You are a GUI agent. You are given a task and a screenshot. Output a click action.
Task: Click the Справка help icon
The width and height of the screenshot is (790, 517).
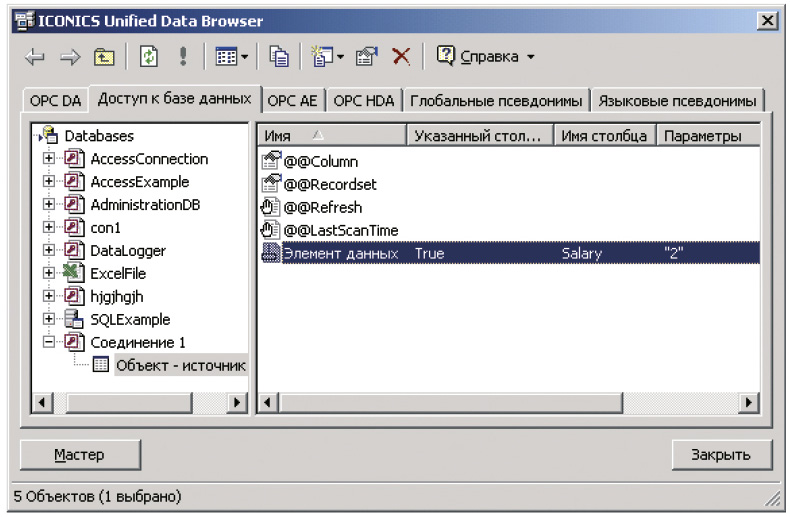point(445,55)
